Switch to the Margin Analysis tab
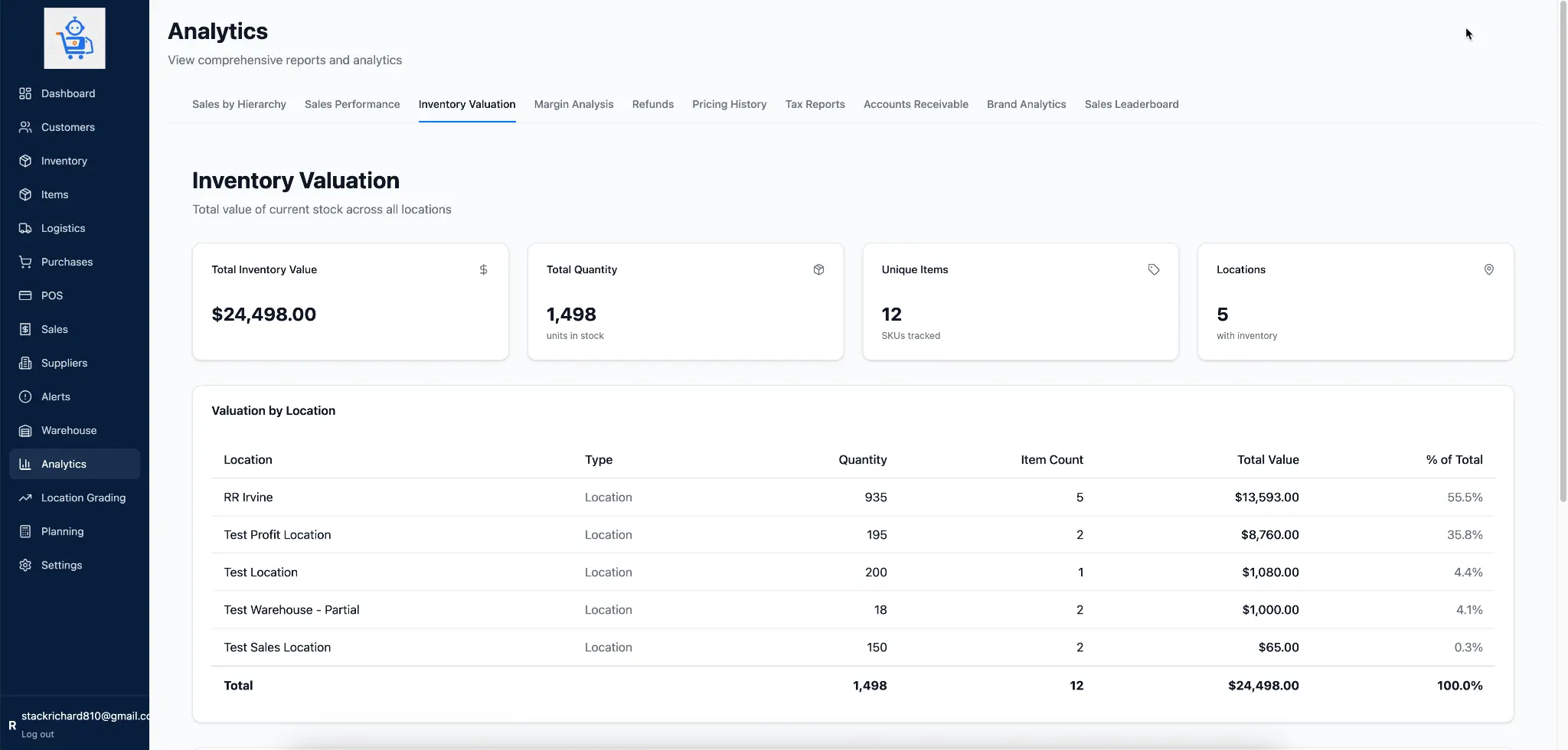 [x=573, y=104]
